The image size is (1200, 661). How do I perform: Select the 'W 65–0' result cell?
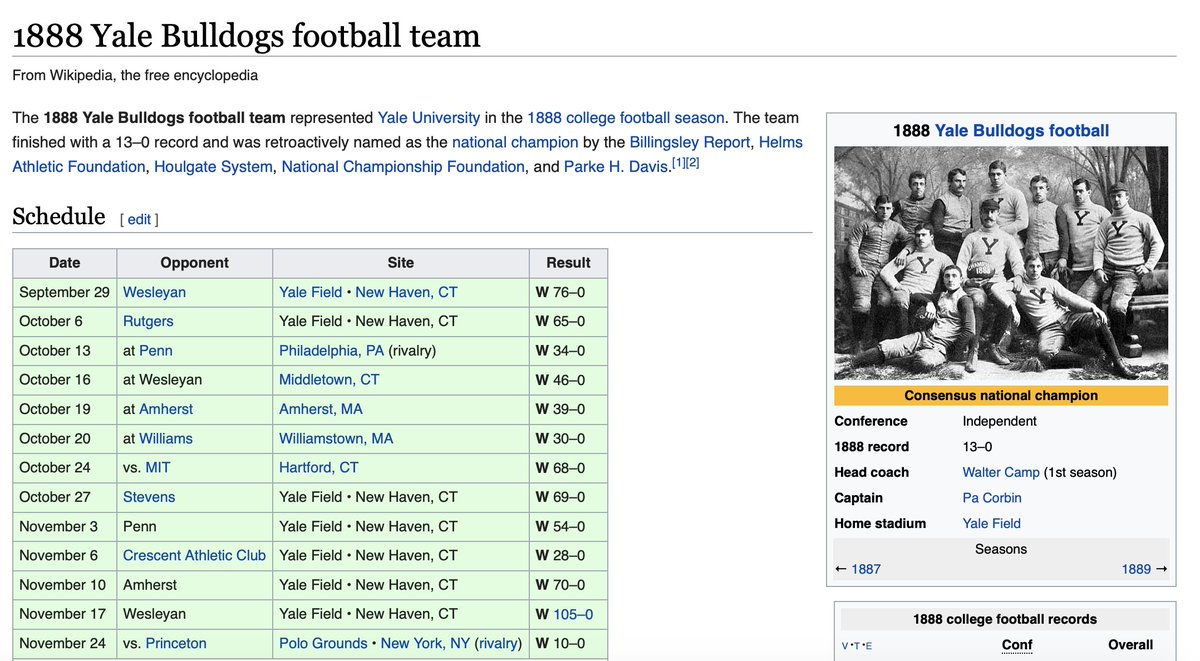click(x=569, y=321)
